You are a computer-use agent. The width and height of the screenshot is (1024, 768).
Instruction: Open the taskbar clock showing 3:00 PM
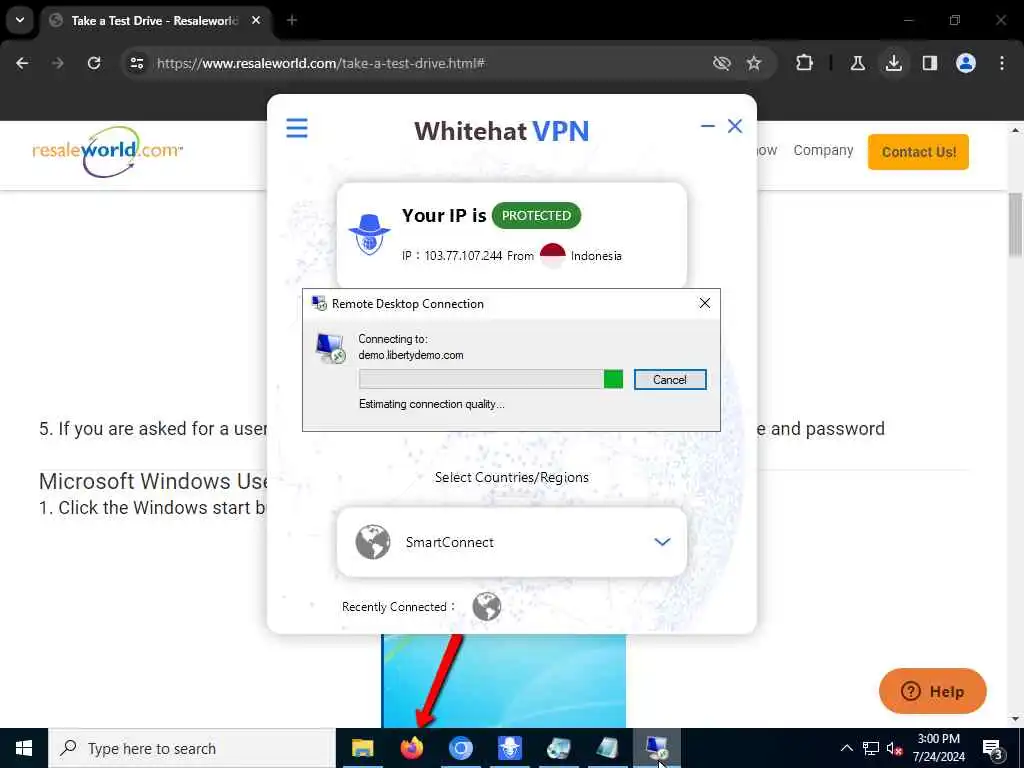click(x=938, y=748)
